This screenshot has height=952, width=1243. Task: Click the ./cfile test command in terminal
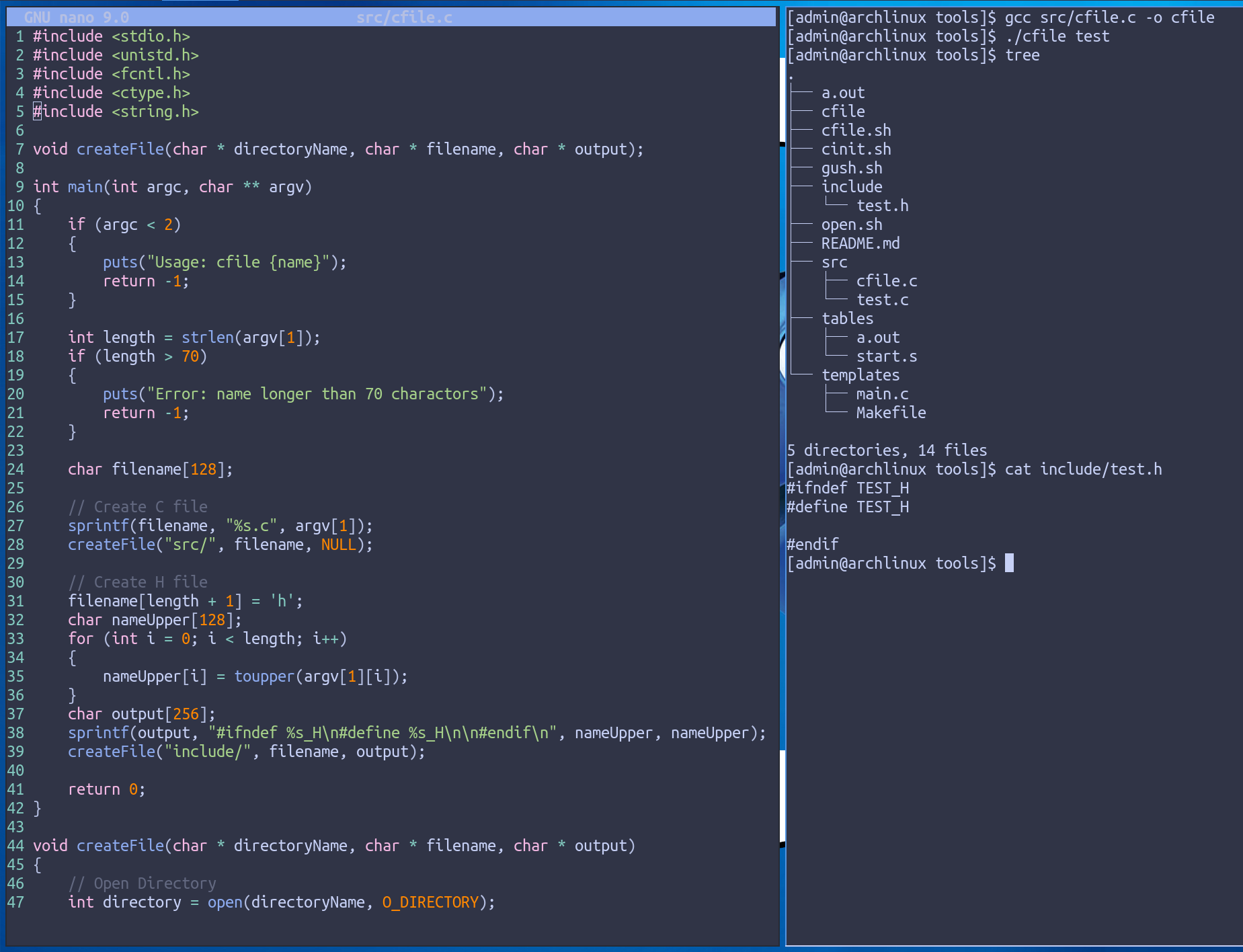click(1057, 36)
